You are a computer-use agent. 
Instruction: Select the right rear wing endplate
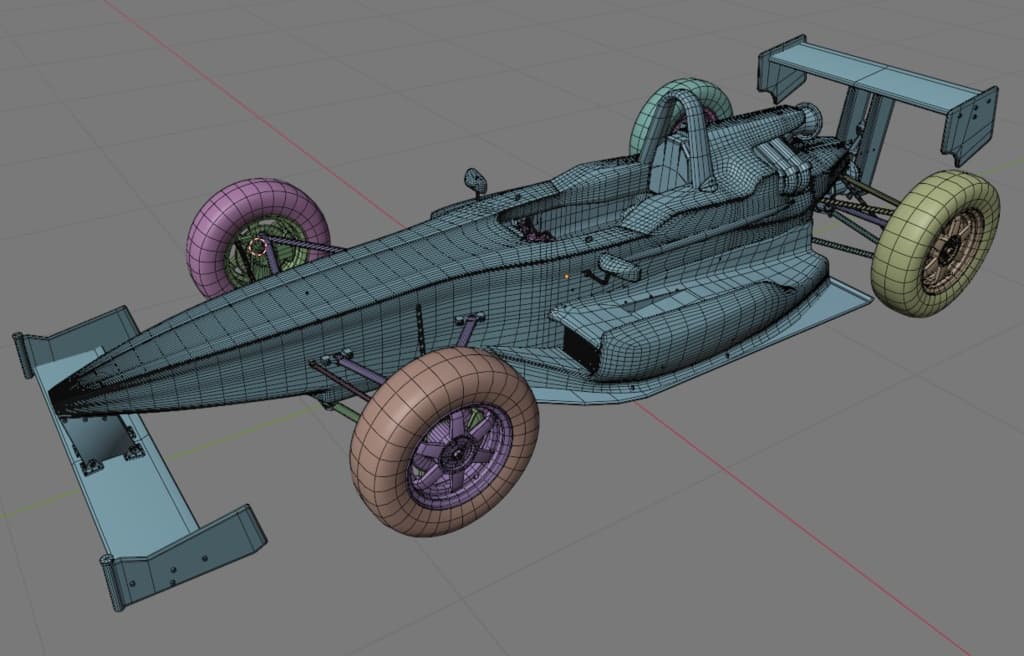[x=969, y=125]
